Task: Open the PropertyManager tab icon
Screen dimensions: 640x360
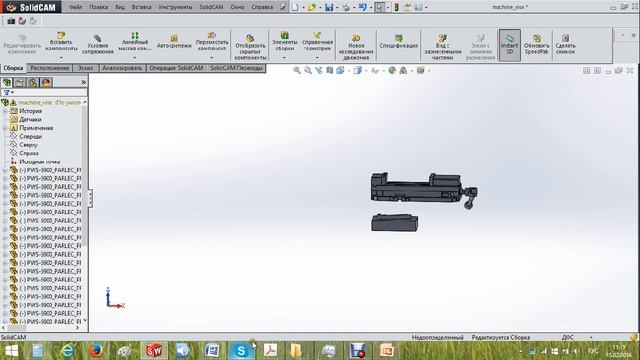Action: pyautogui.click(x=20, y=82)
